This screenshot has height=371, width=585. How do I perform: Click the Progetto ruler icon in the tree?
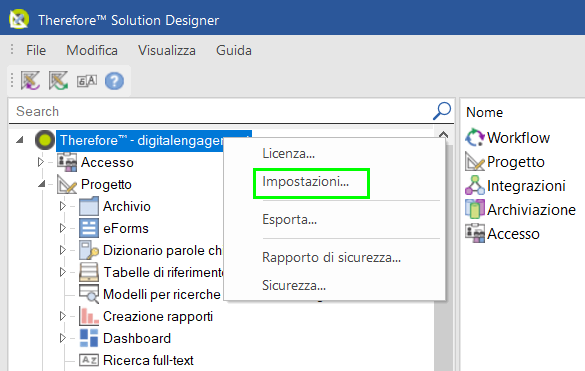(67, 184)
